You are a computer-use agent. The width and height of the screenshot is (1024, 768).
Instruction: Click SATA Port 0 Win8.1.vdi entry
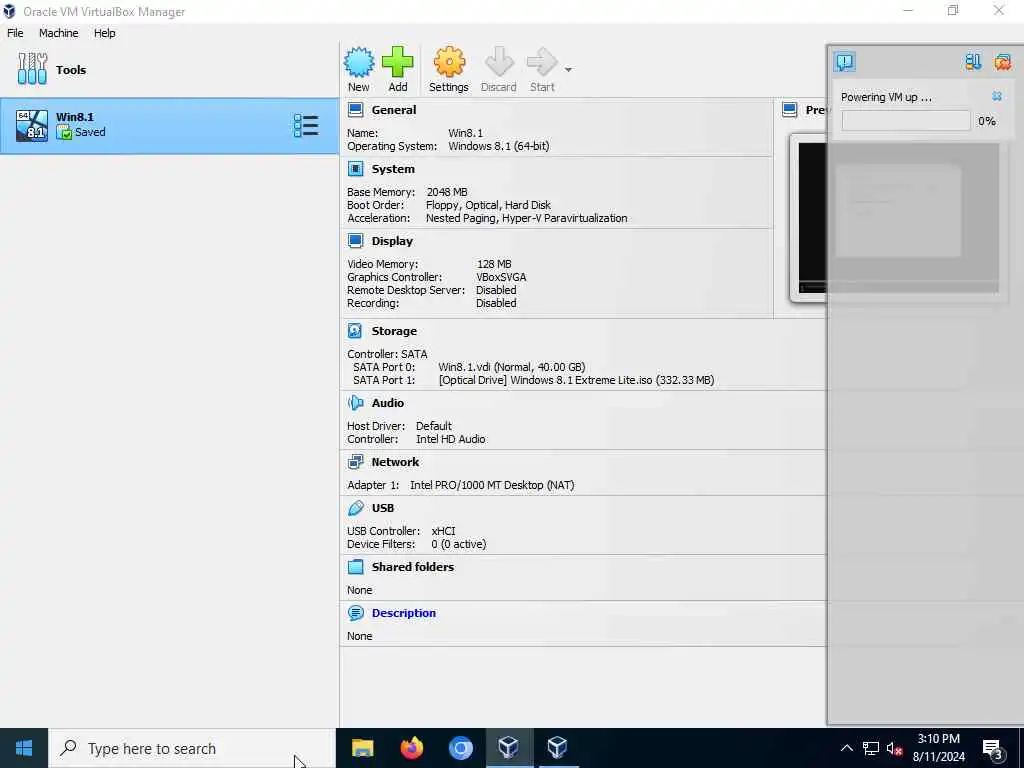pyautogui.click(x=511, y=367)
